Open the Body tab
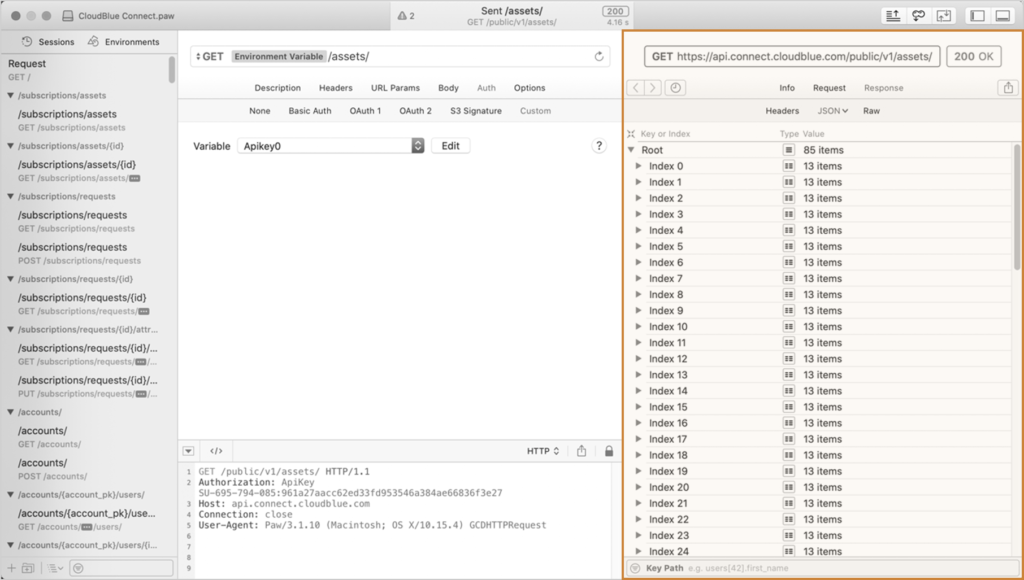The height and width of the screenshot is (580, 1024). pyautogui.click(x=448, y=88)
